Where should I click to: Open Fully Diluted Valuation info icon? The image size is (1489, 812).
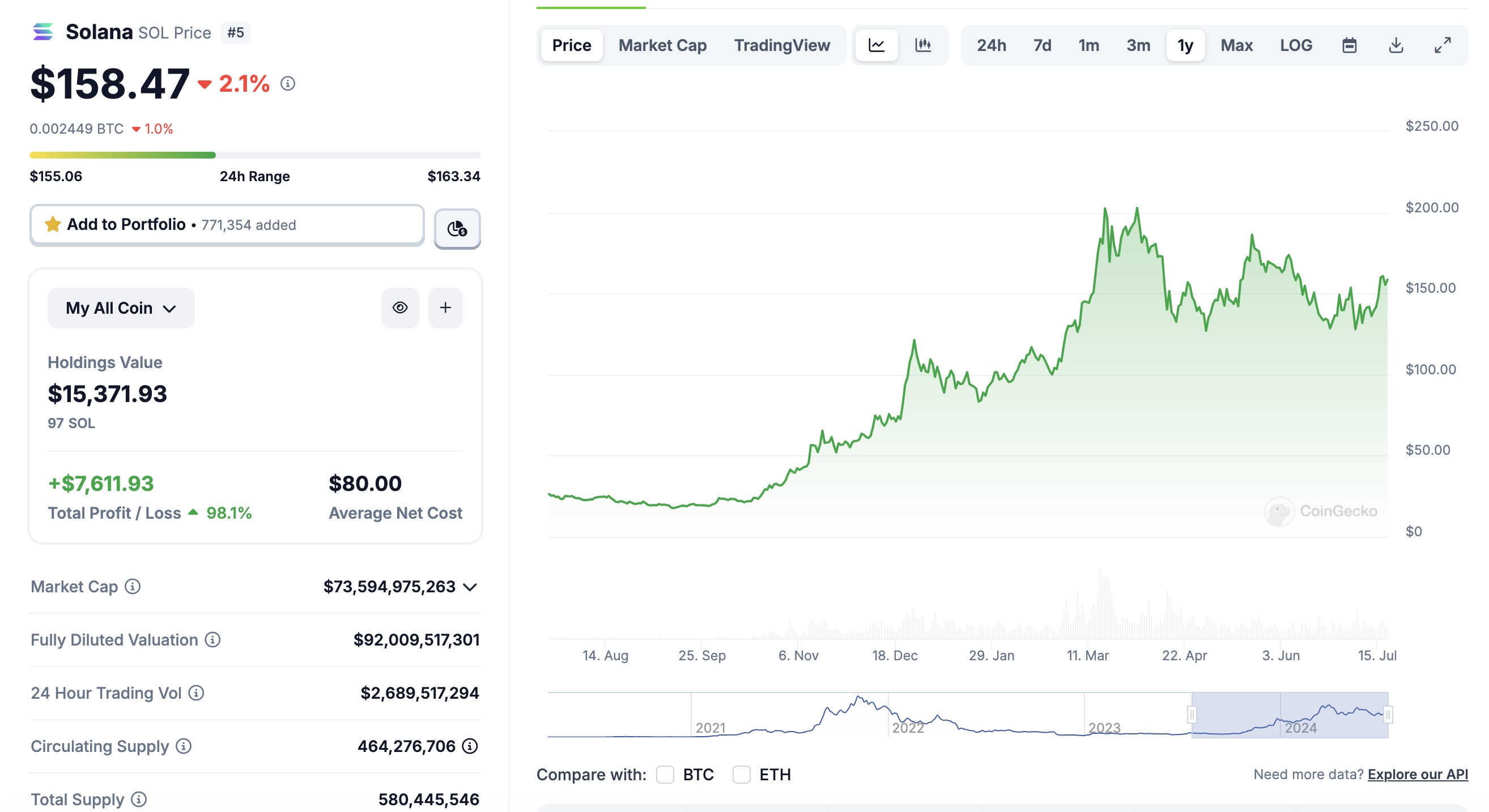[212, 639]
